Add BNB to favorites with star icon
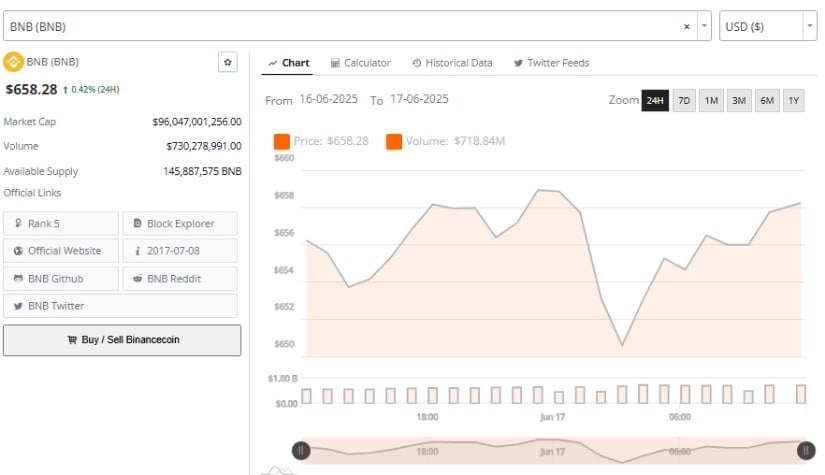The image size is (825, 475). [227, 62]
